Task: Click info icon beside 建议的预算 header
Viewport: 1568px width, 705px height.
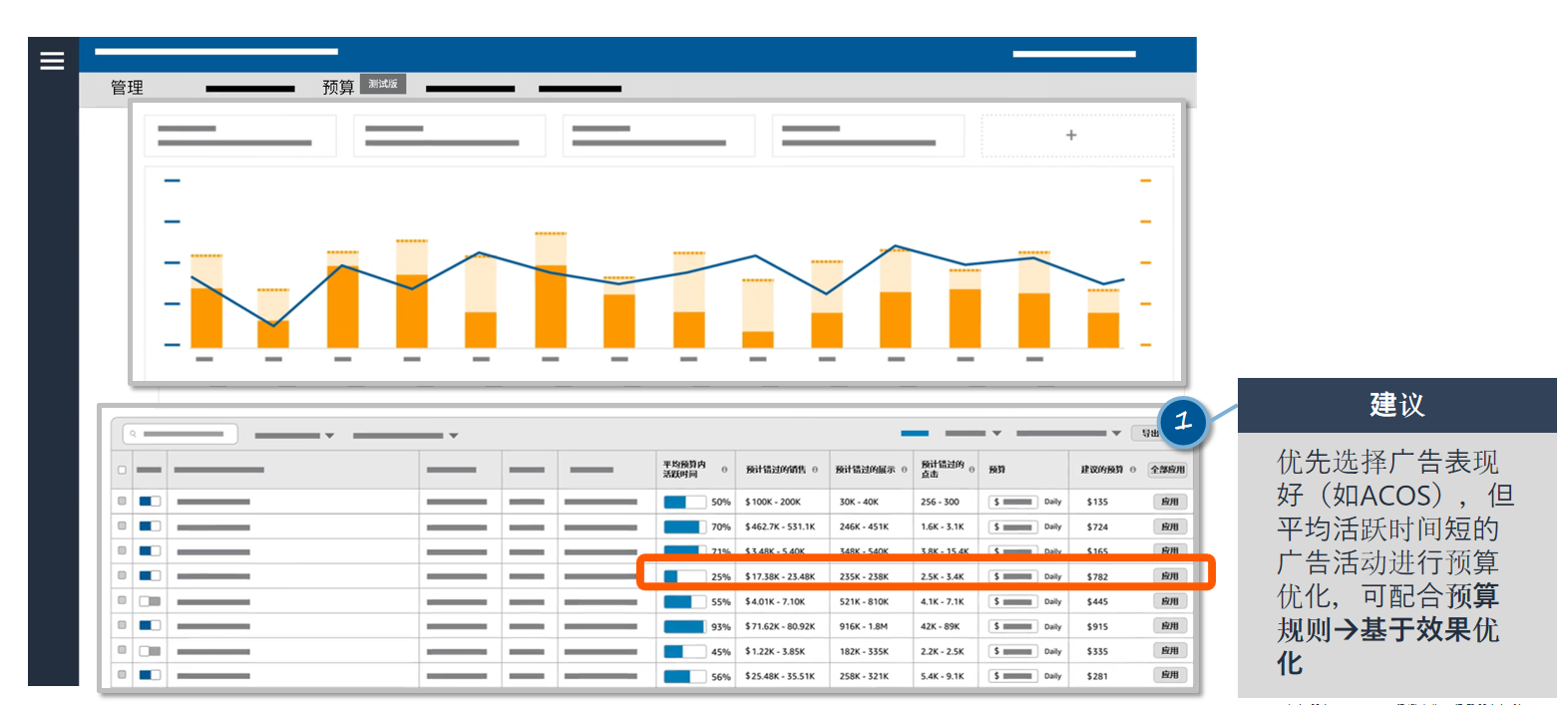Action: coord(1133,470)
